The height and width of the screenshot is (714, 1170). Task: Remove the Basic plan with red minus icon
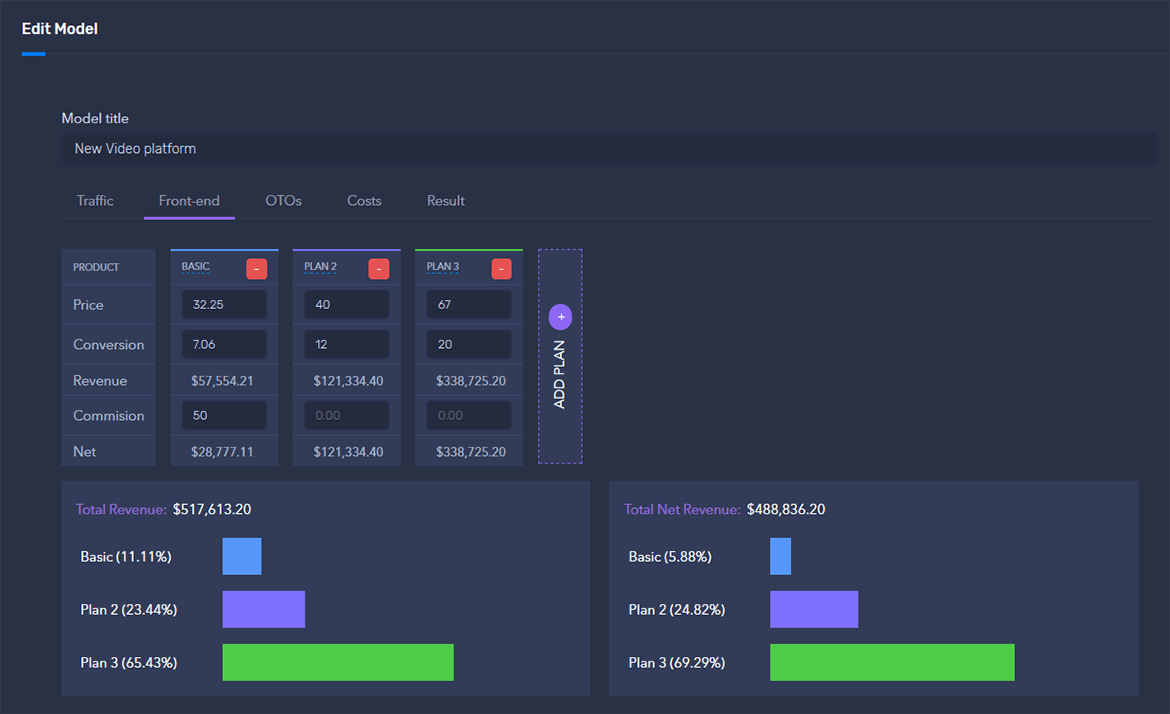tap(256, 269)
